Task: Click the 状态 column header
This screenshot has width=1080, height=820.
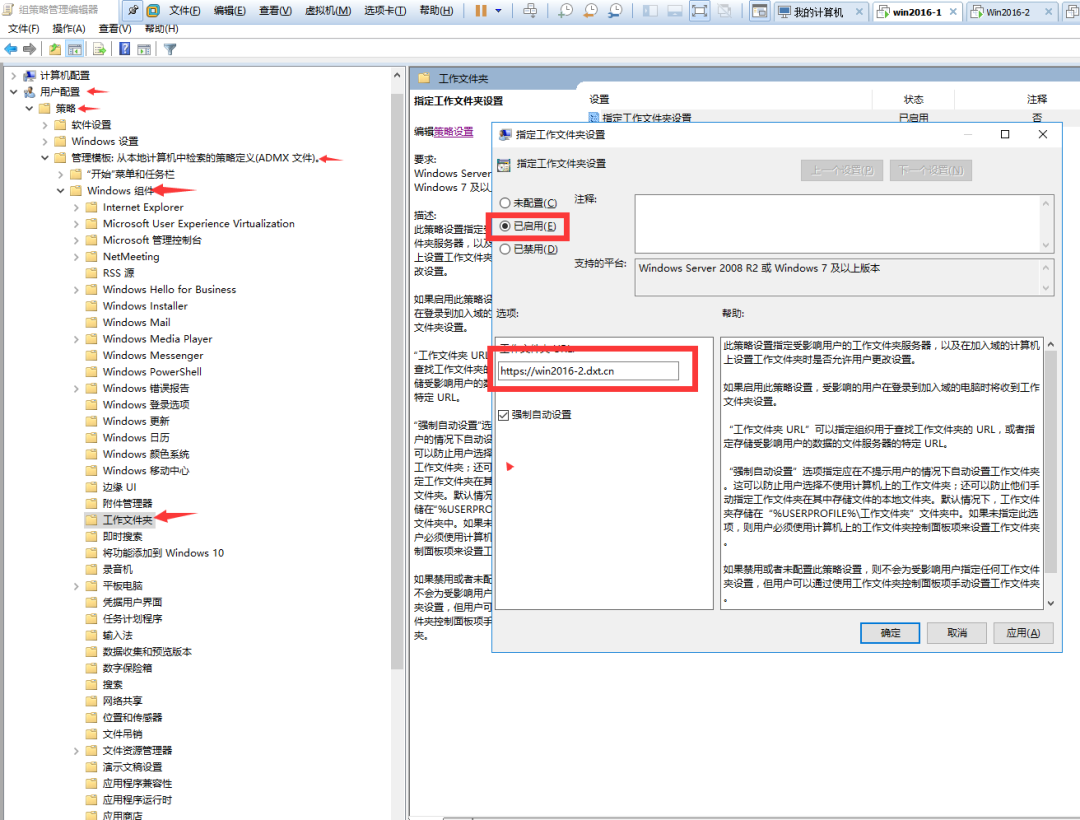Action: pyautogui.click(x=913, y=99)
